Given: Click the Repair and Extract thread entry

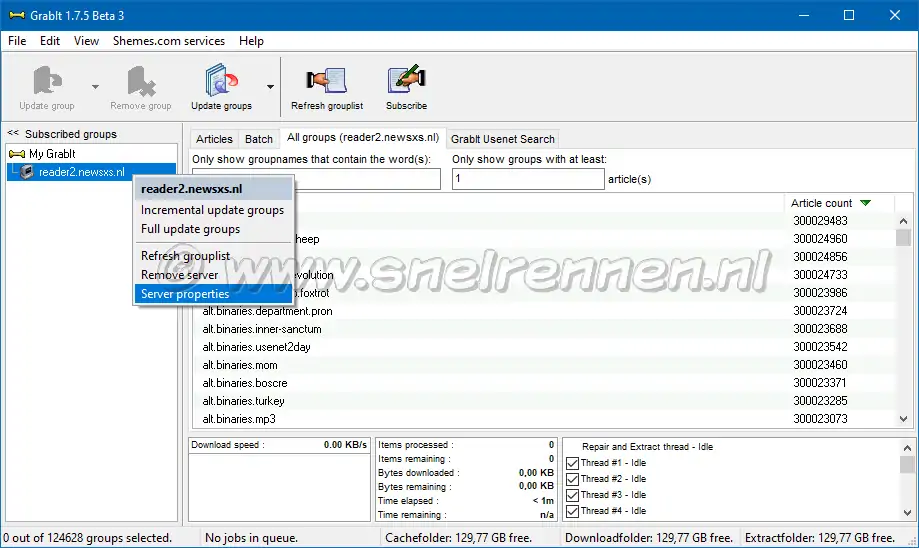Looking at the screenshot, I should coord(647,447).
